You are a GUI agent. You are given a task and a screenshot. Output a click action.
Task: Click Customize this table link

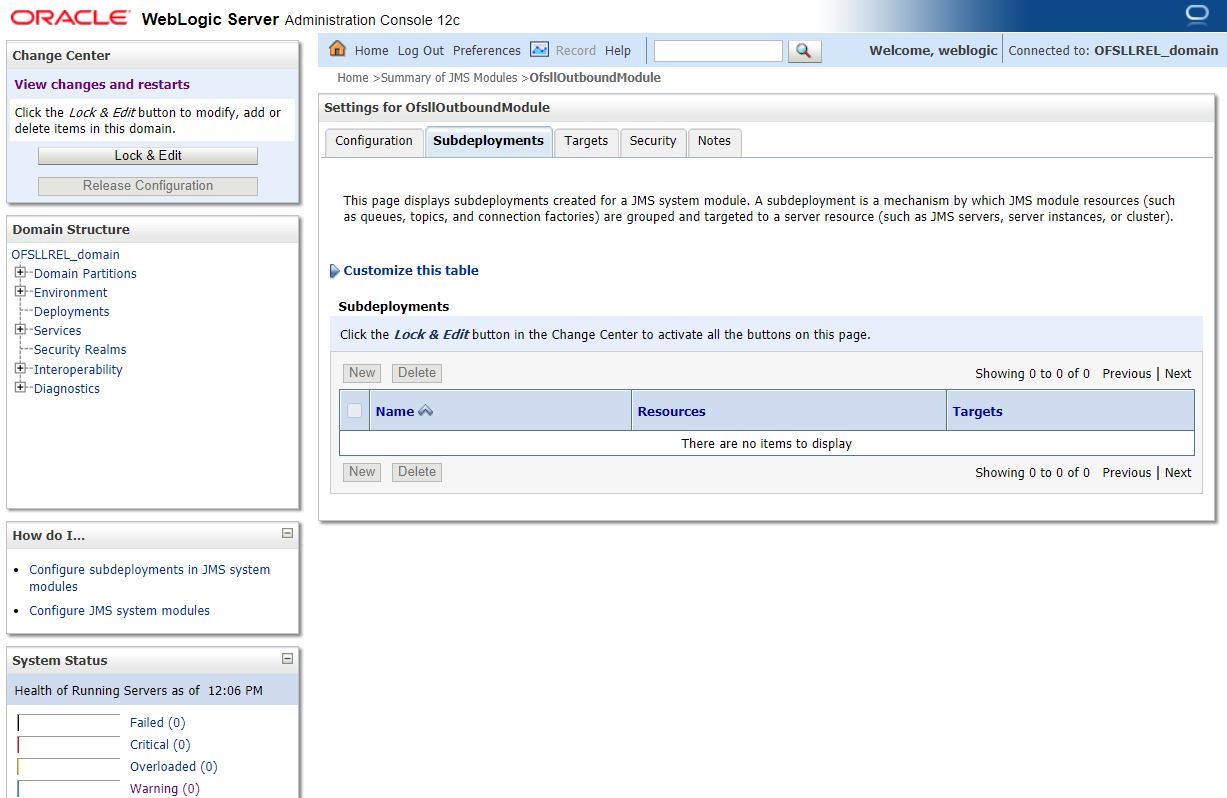tap(411, 271)
